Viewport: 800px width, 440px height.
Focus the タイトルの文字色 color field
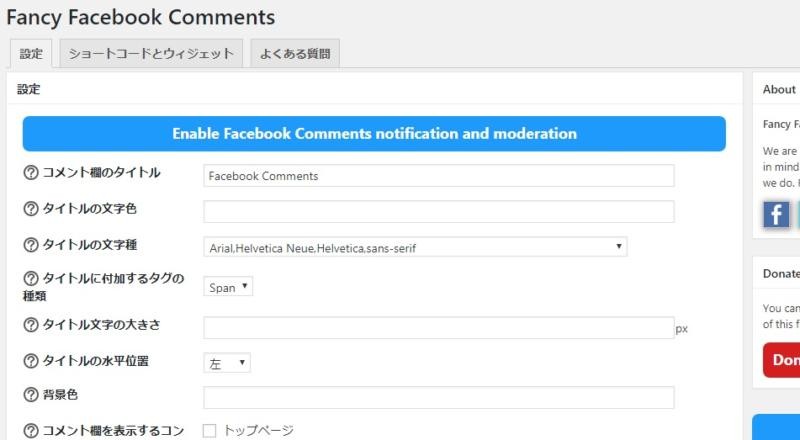[x=438, y=211]
